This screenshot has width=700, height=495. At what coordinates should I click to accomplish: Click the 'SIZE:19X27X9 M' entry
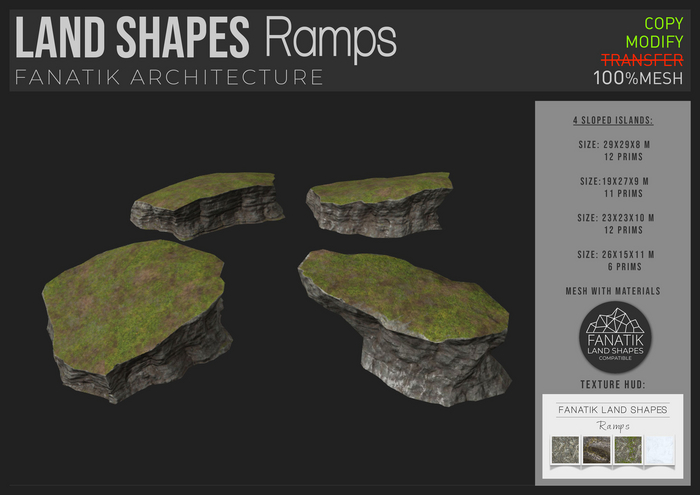tap(614, 181)
